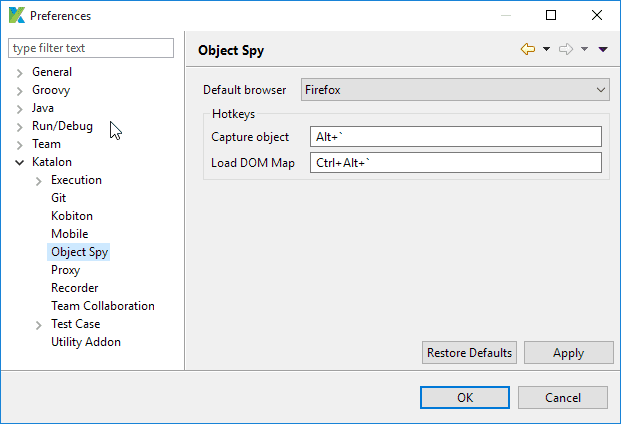Expand the Java tree node

(x=19, y=109)
